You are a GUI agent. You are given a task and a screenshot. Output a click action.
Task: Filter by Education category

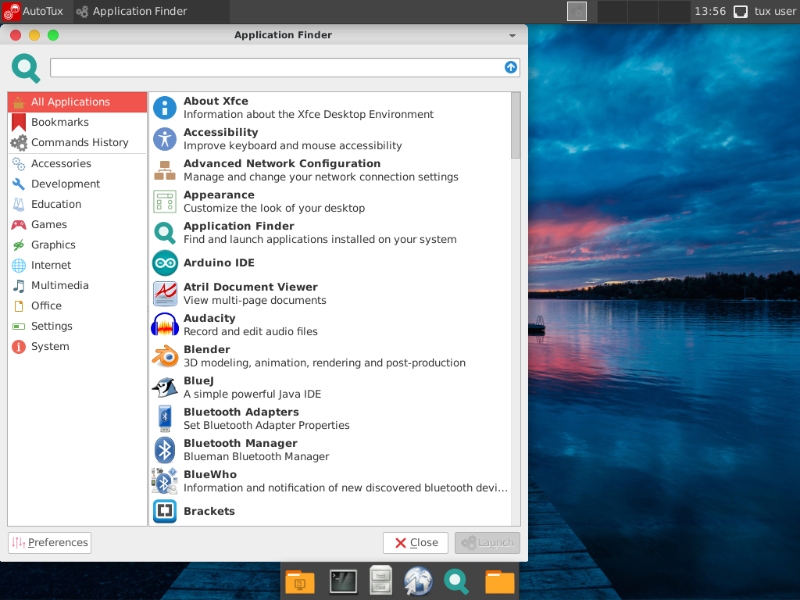coord(78,204)
